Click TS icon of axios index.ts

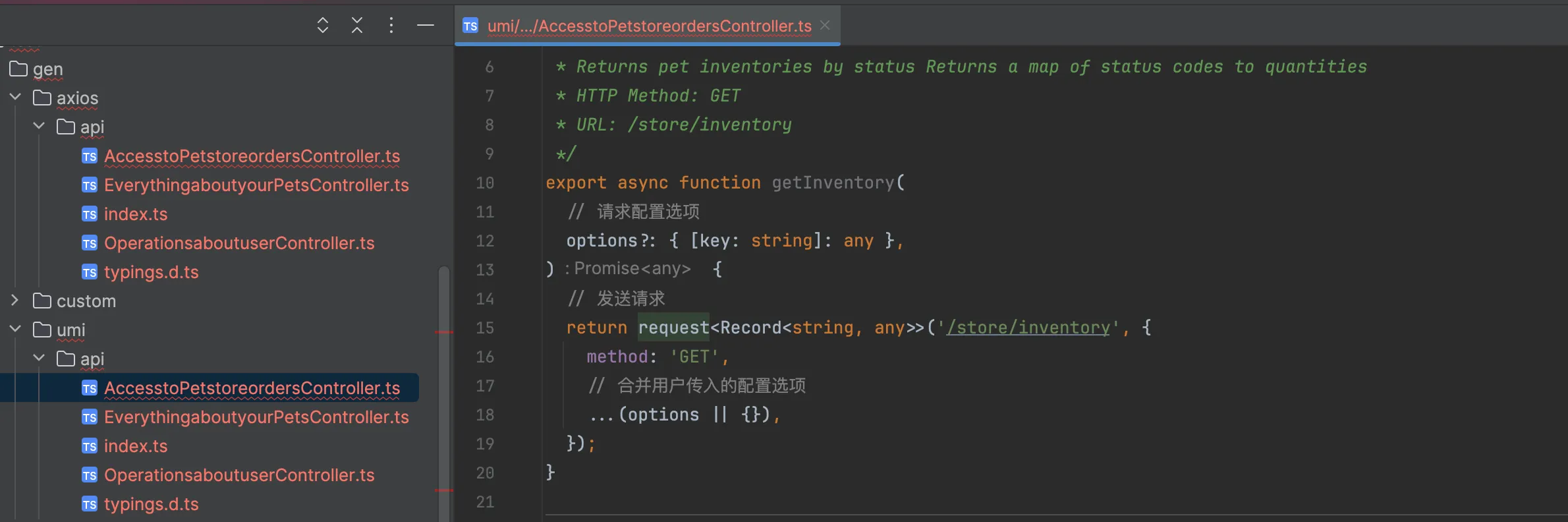90,214
